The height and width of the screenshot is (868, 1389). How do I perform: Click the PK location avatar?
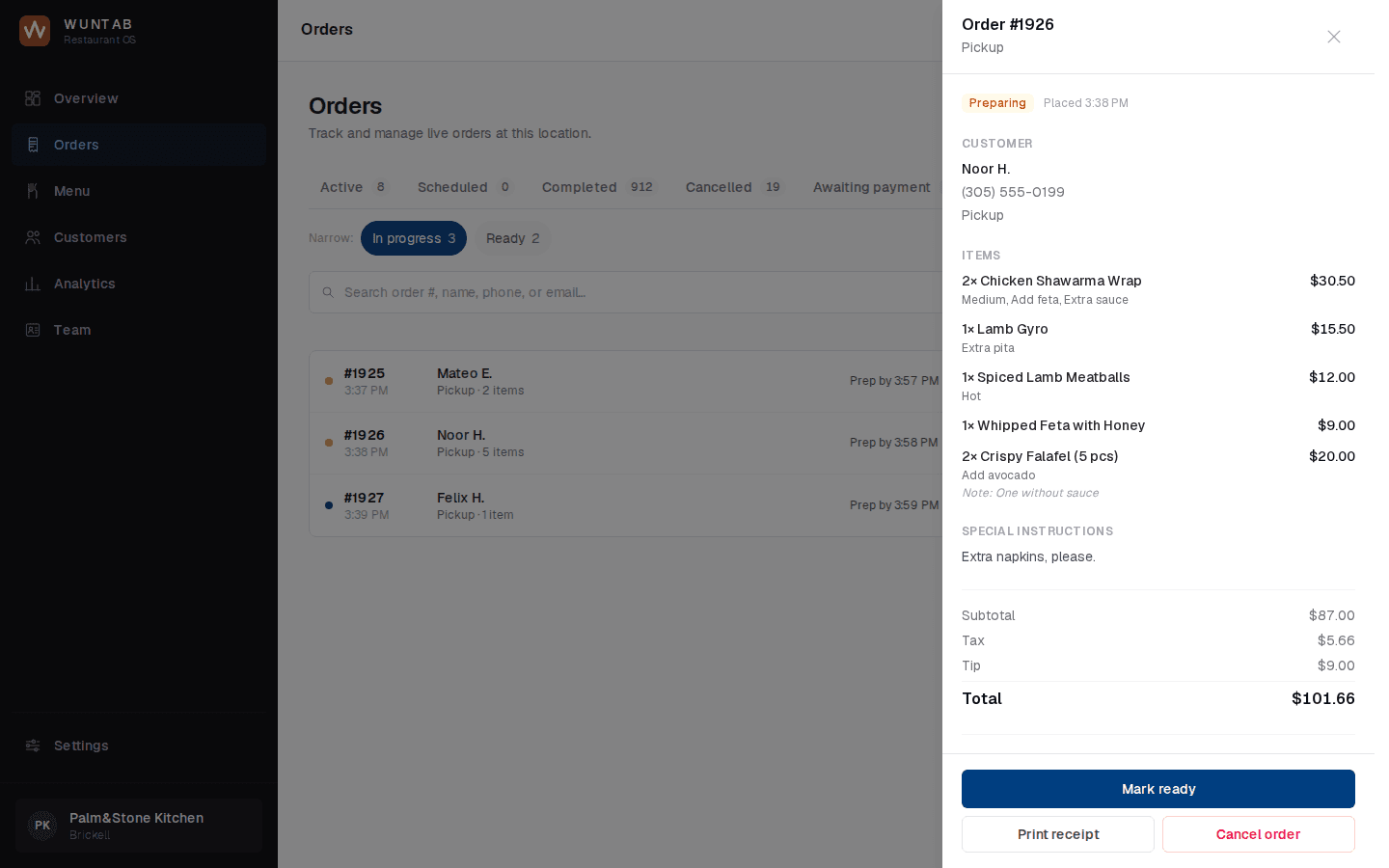42,826
